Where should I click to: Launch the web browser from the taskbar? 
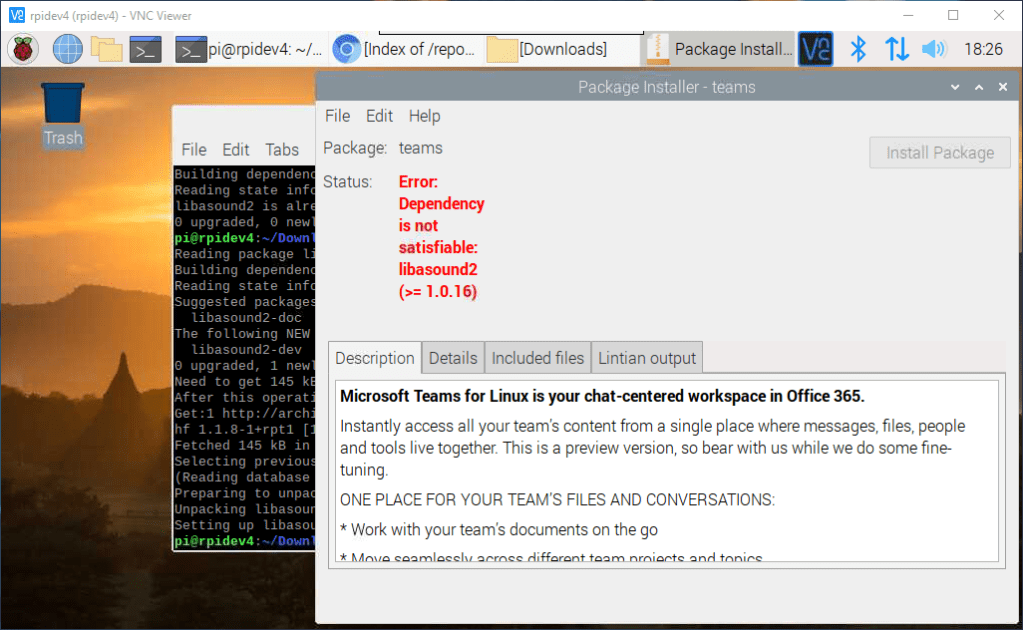click(66, 48)
